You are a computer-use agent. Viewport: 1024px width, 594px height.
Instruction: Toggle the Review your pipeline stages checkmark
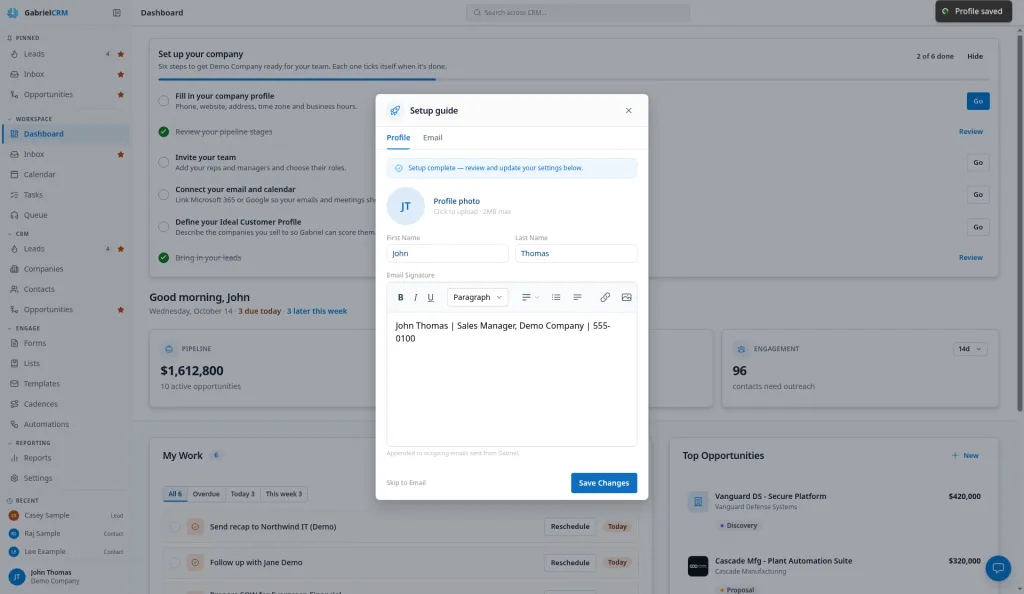pyautogui.click(x=163, y=132)
